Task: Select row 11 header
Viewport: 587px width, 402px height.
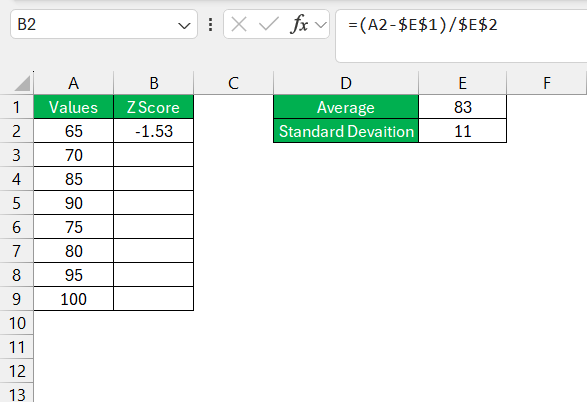Action: click(16, 347)
